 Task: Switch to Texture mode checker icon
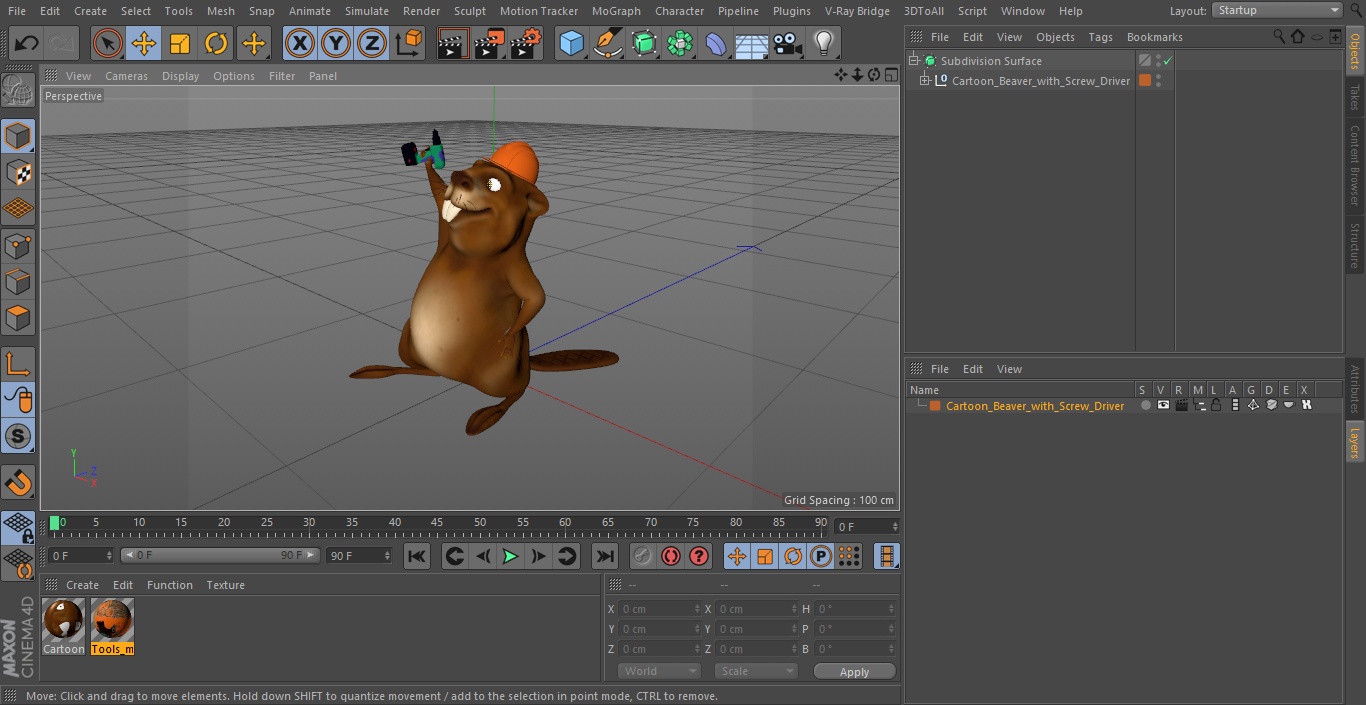pyautogui.click(x=18, y=172)
